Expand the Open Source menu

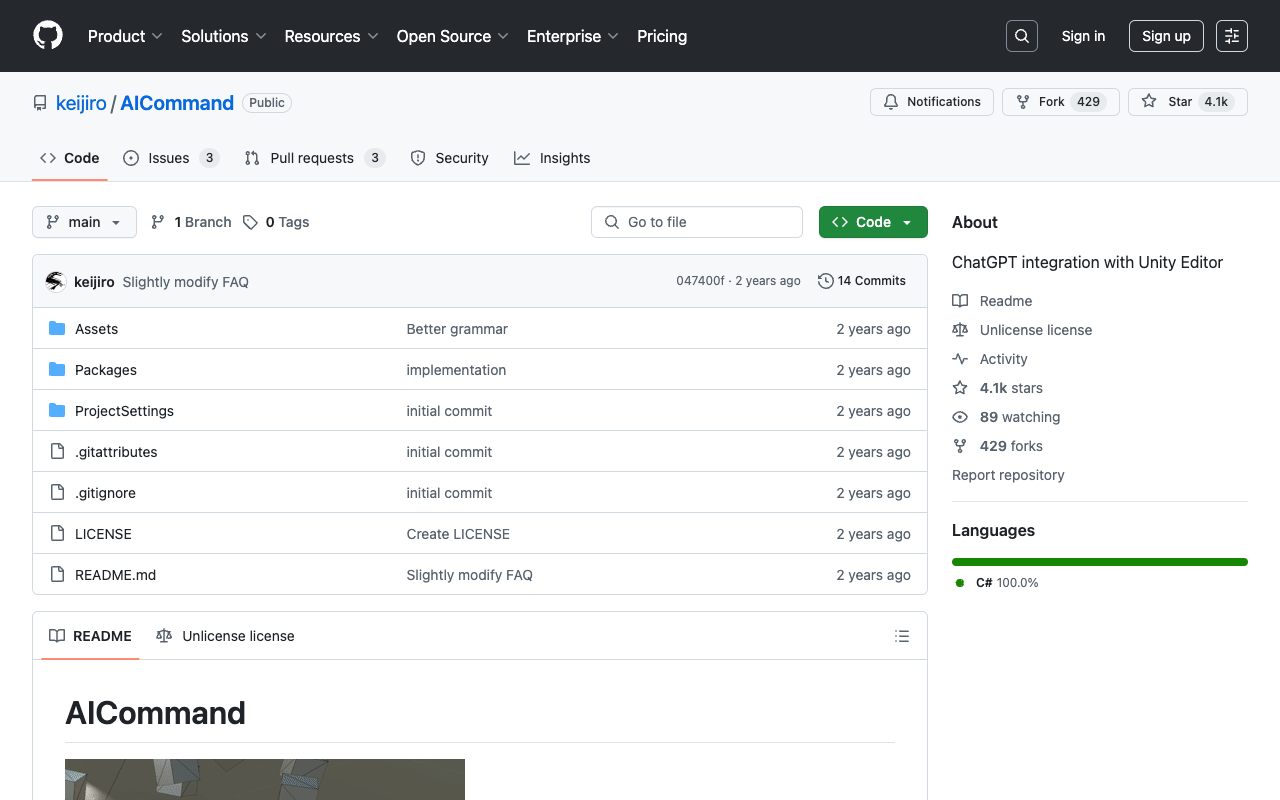tap(452, 36)
